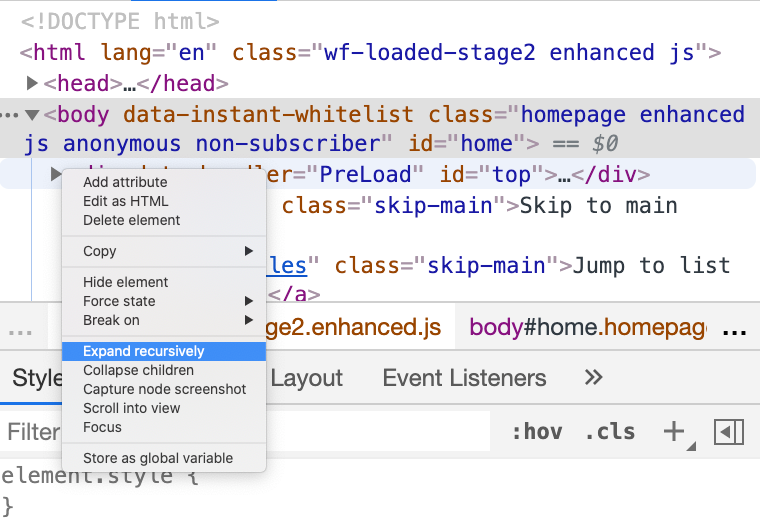760x526 pixels.
Task: Click the Skip to main anchor text
Action: coord(599,206)
